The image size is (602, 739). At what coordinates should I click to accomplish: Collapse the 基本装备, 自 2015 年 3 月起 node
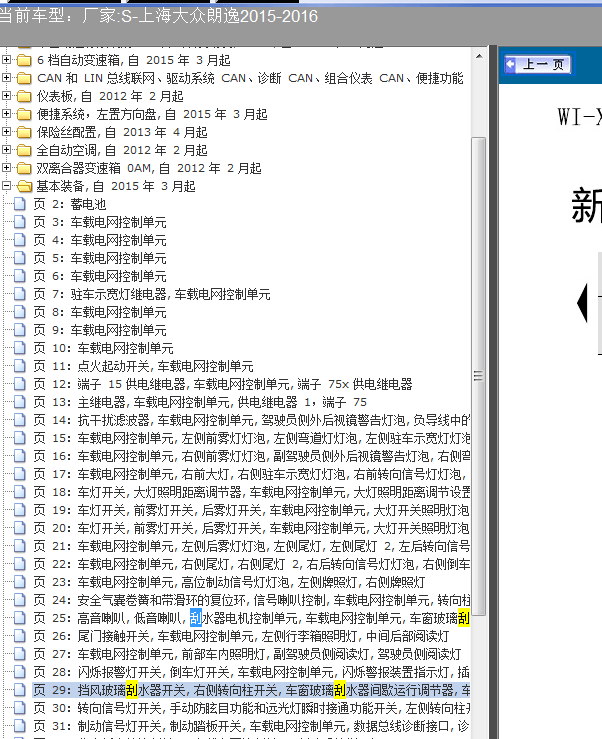[7, 186]
